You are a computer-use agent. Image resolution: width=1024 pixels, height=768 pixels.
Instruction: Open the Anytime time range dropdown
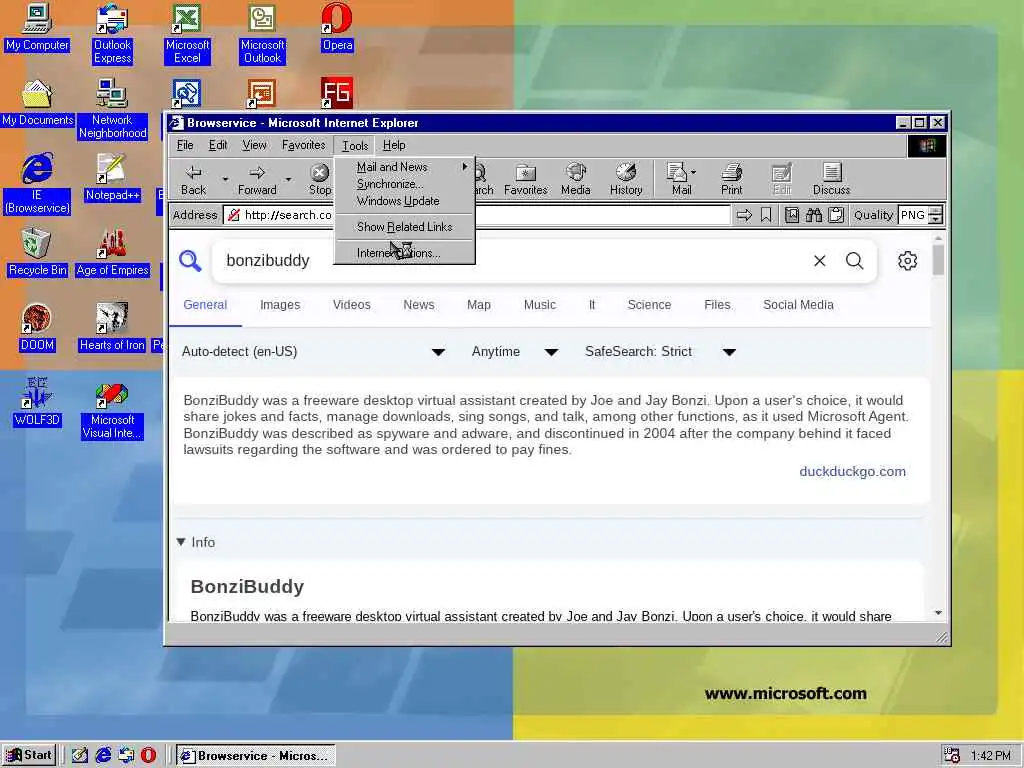(515, 352)
